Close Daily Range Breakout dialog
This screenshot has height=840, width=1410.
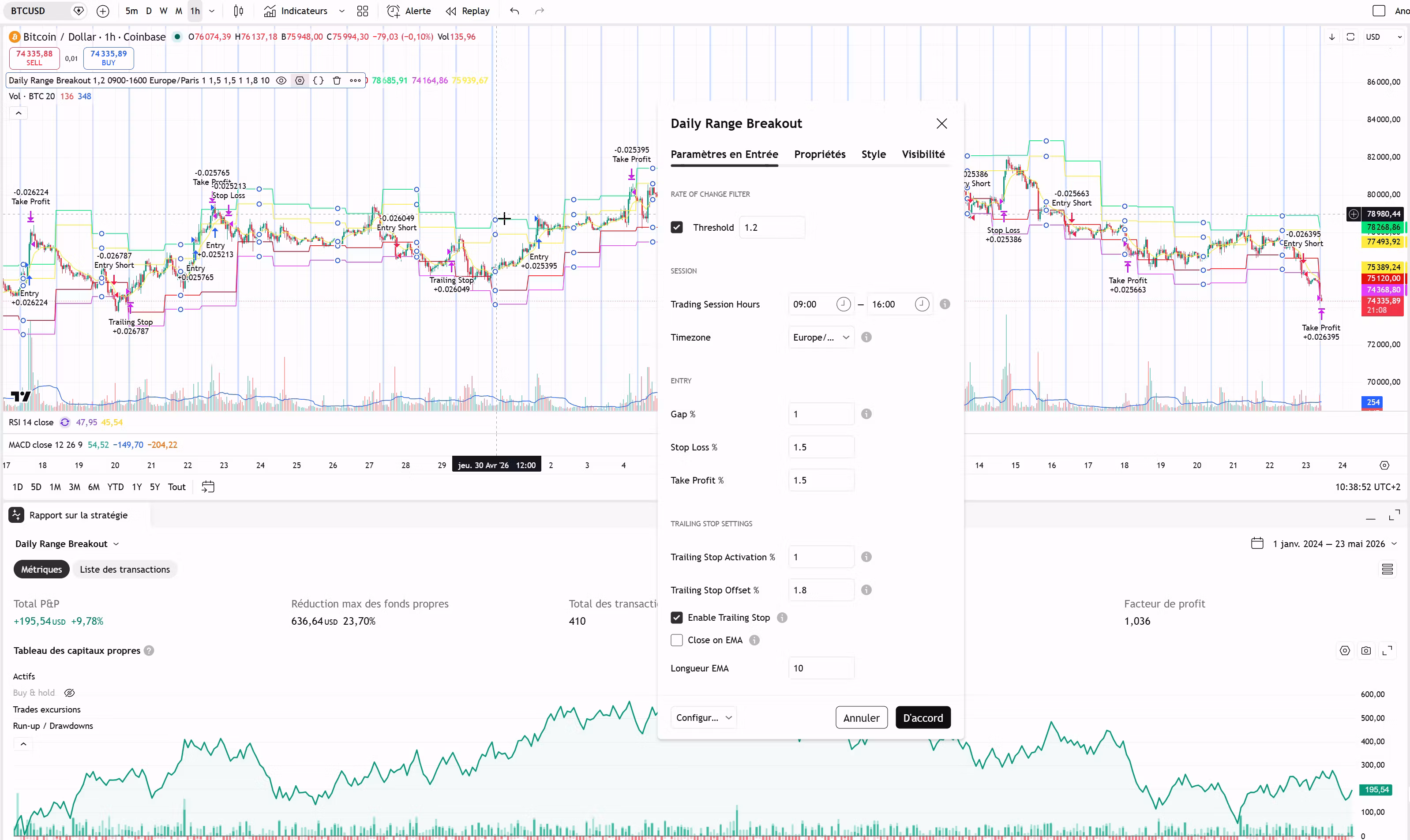[941, 124]
